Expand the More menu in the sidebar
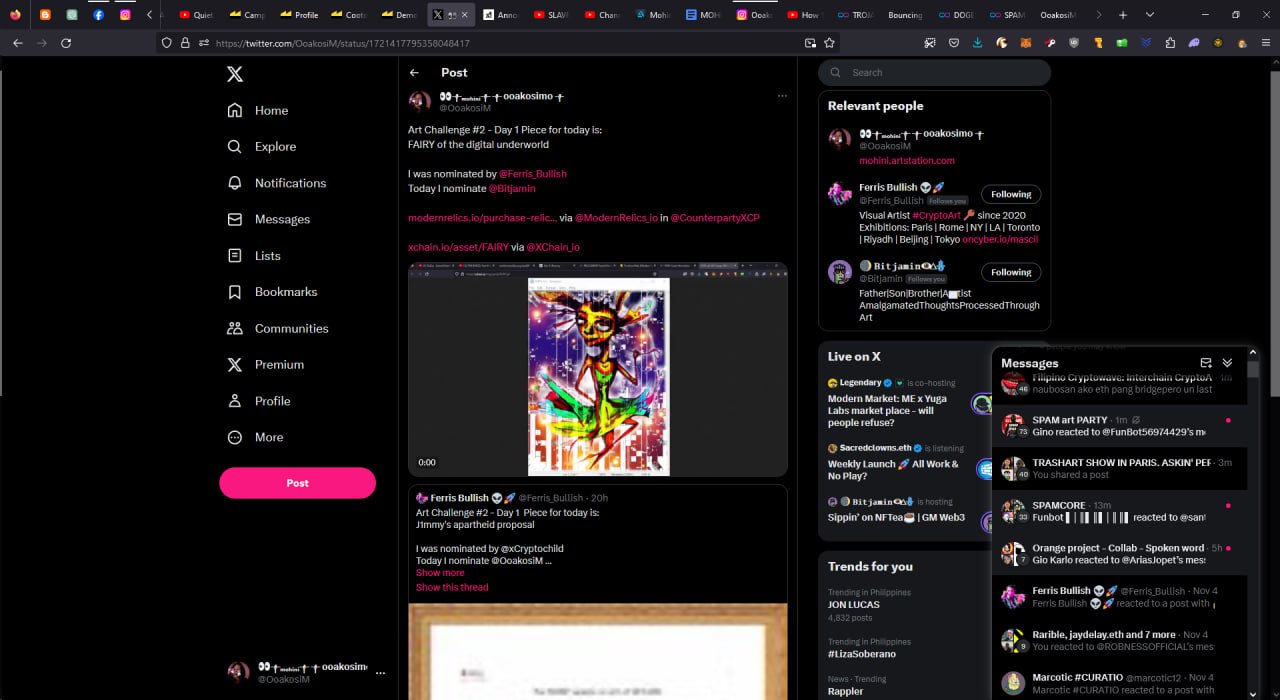 pos(255,437)
